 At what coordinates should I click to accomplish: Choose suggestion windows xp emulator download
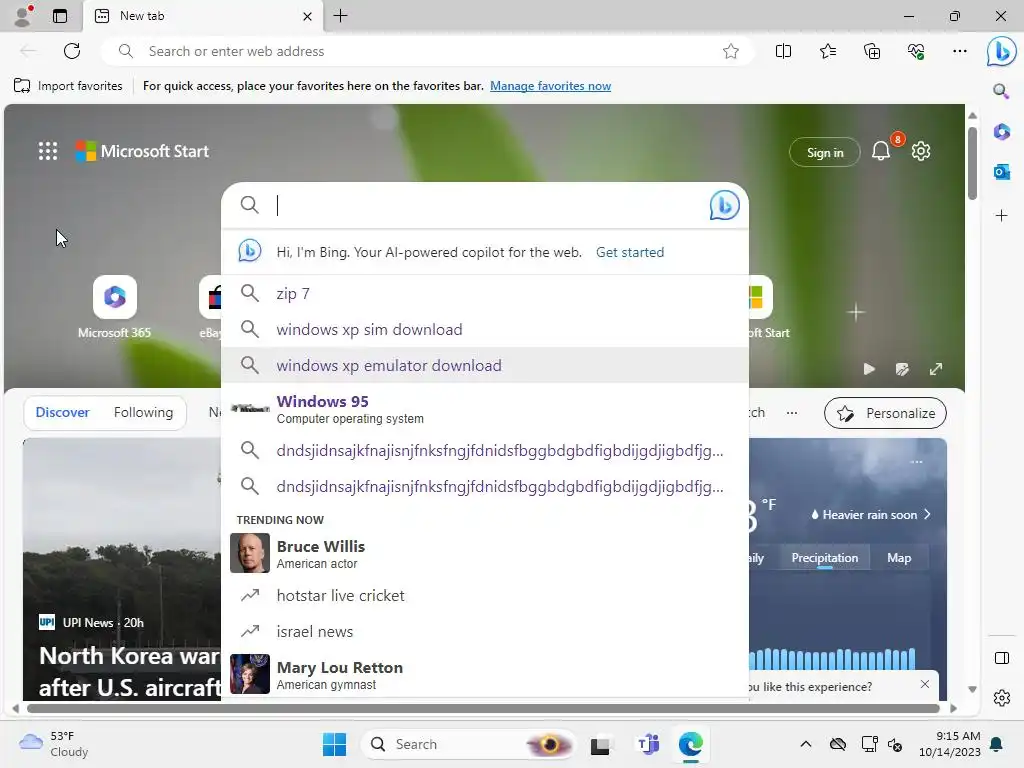[485, 365]
